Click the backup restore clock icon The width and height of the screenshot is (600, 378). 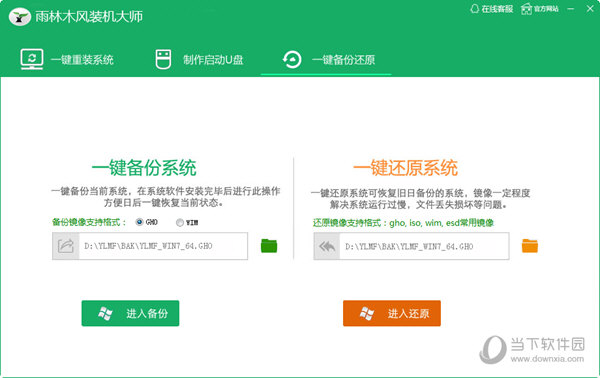click(292, 60)
